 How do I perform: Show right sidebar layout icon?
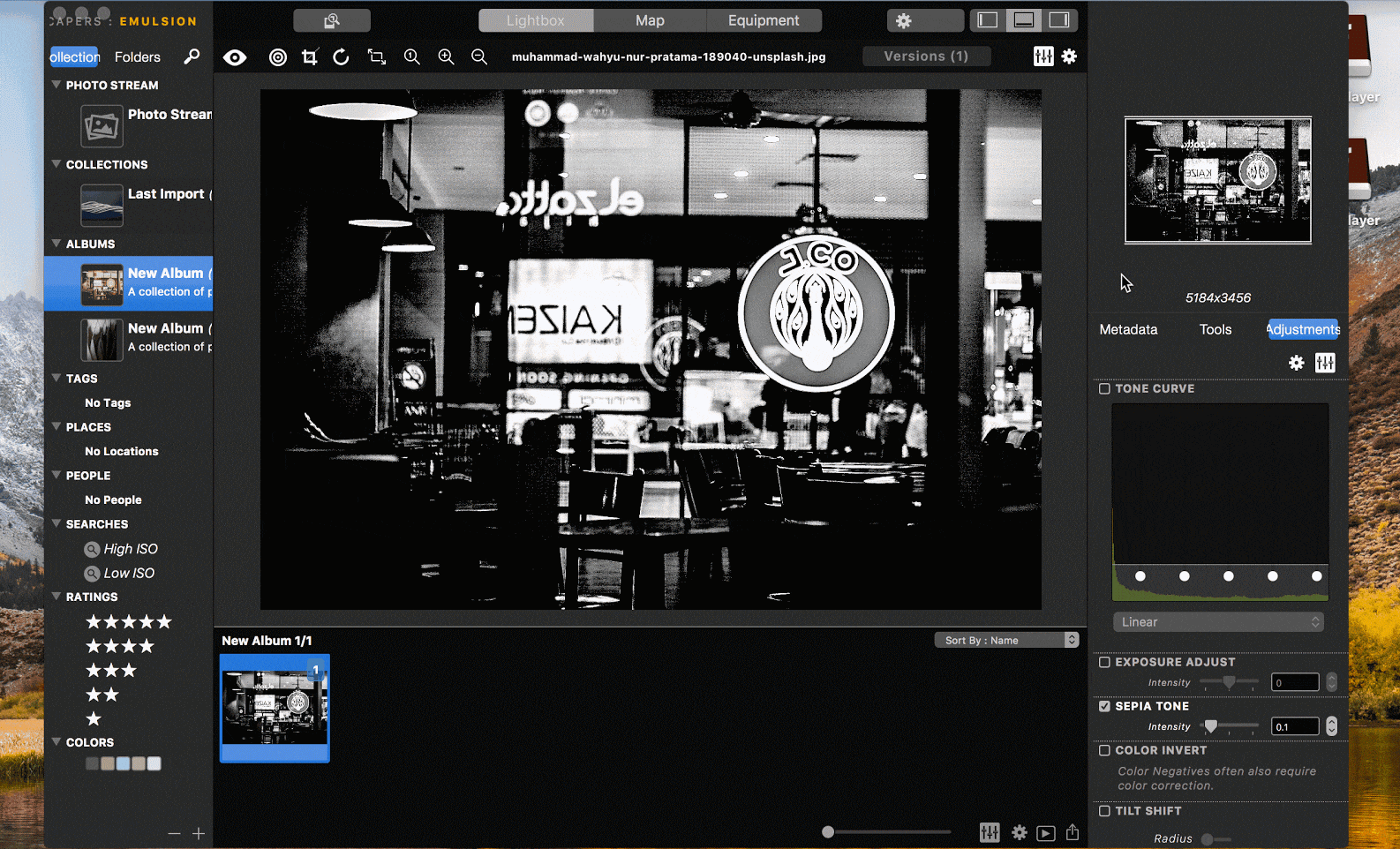(1059, 20)
